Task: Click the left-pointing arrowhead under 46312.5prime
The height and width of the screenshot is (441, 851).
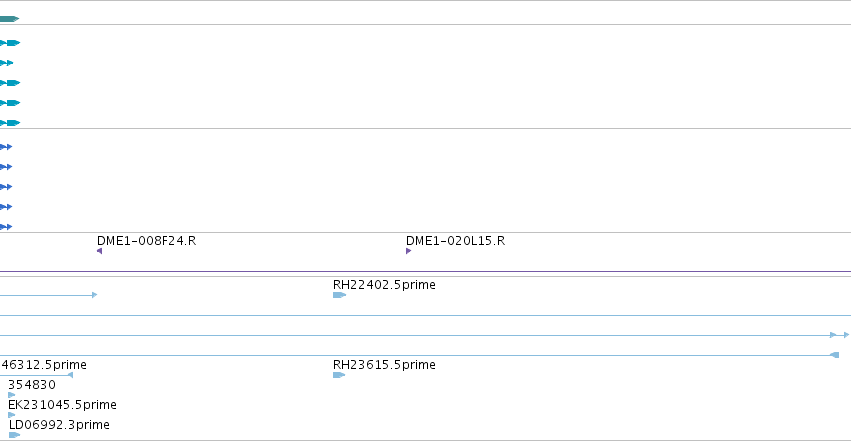Action: (x=70, y=375)
